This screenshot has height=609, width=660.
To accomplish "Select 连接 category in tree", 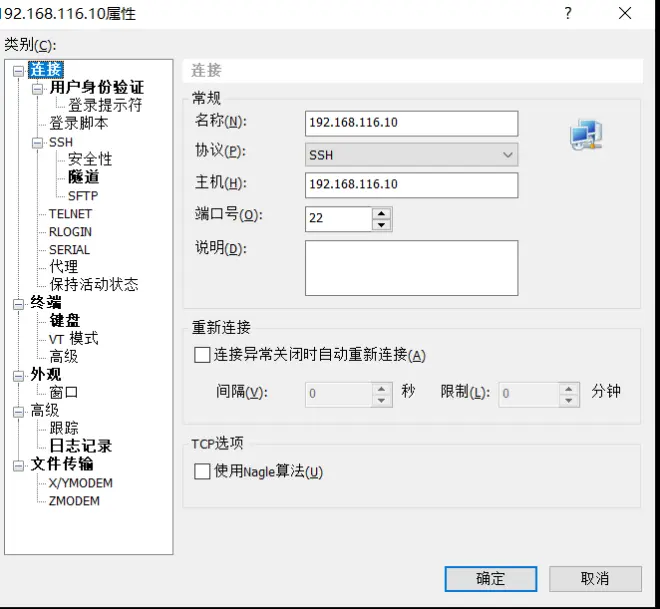I will (x=46, y=70).
